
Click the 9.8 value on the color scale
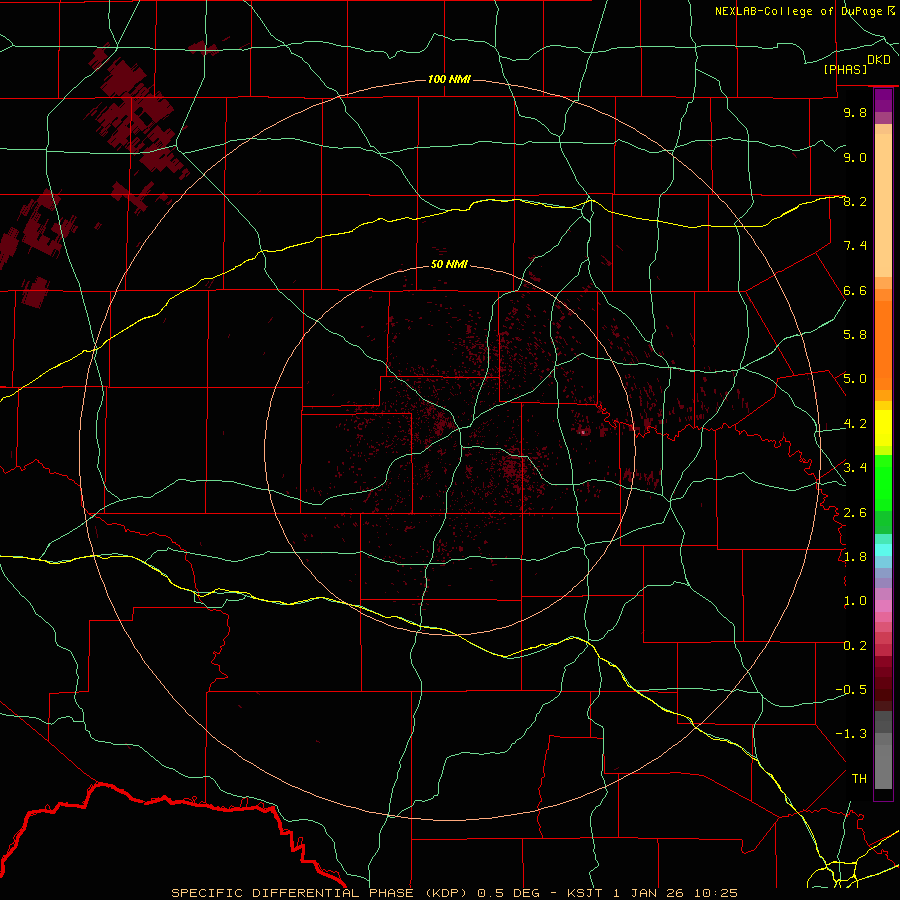pos(855,112)
